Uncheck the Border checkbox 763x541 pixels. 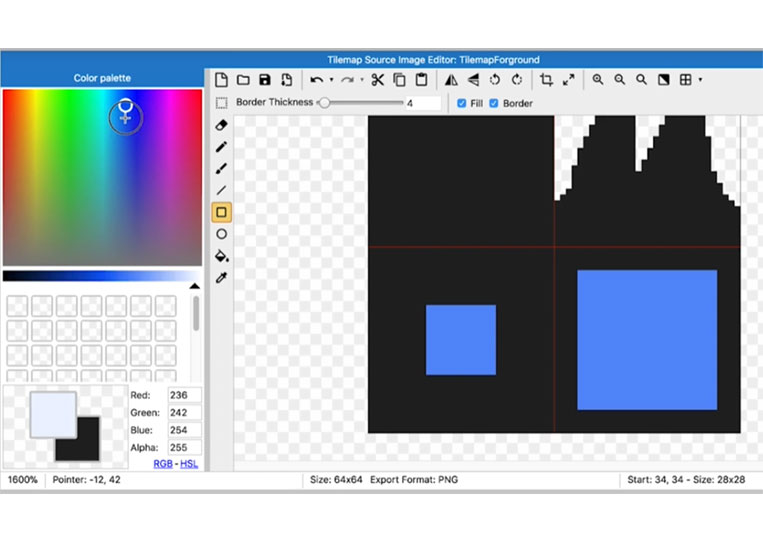(x=494, y=103)
